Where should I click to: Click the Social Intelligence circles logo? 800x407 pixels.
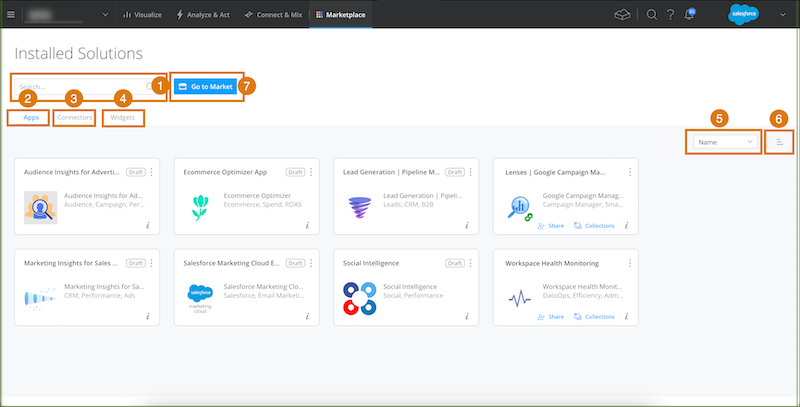tap(360, 298)
